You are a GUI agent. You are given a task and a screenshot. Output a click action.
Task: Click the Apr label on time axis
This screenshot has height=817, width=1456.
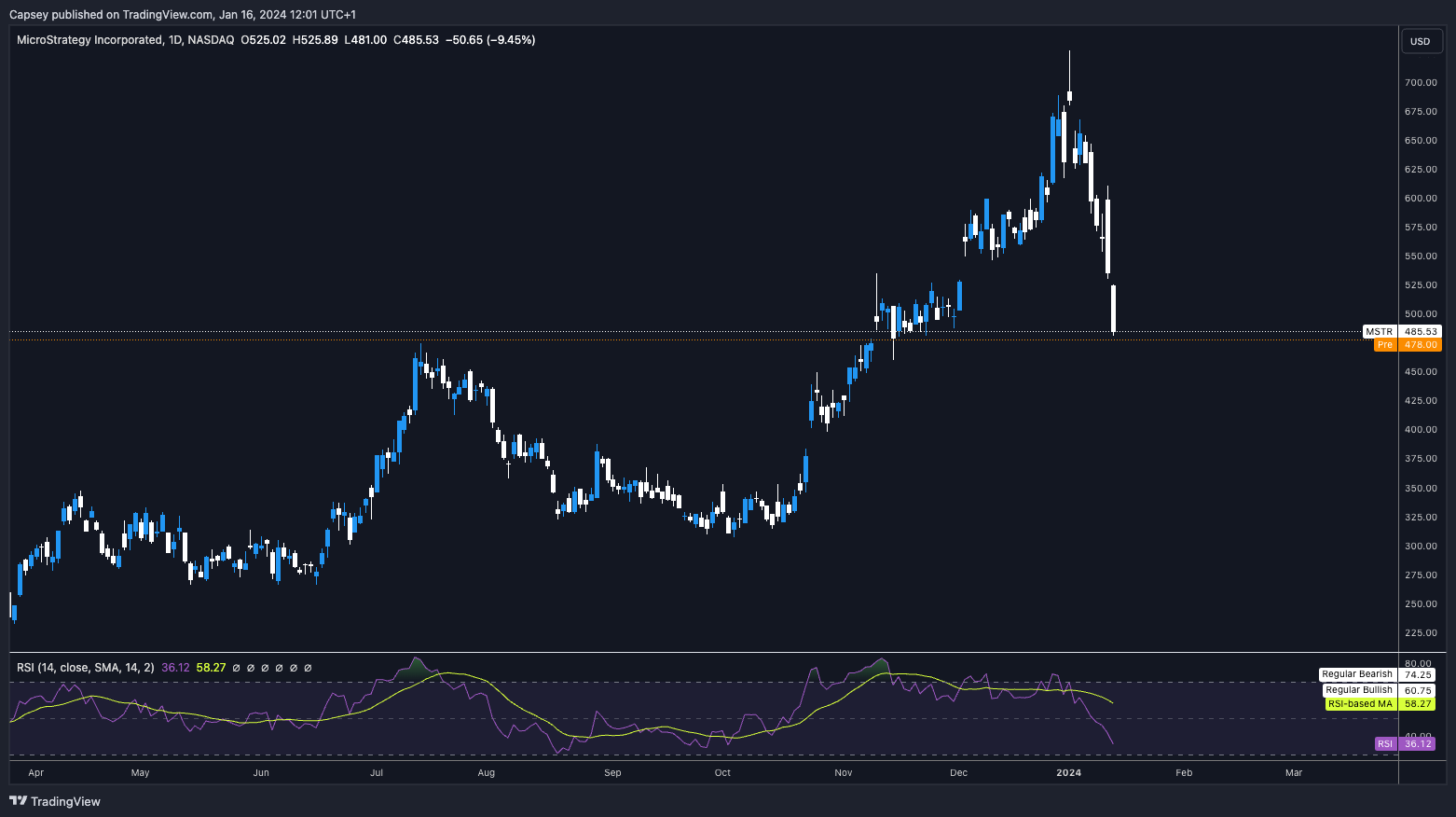click(x=36, y=772)
